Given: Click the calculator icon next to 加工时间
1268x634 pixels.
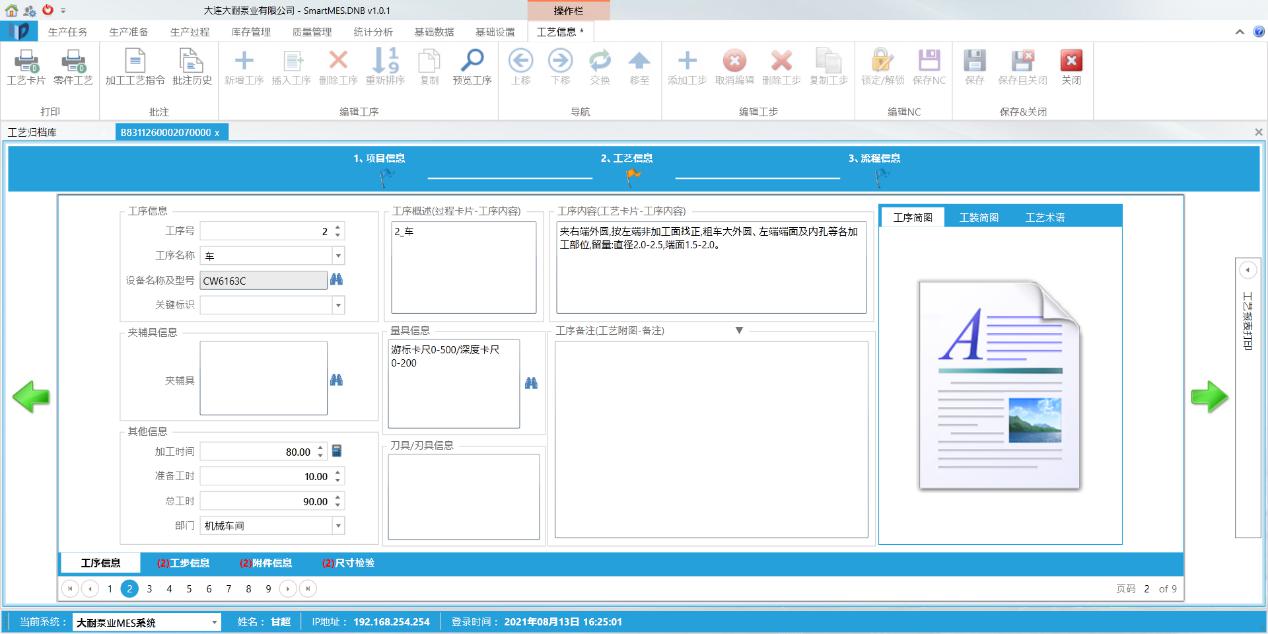Looking at the screenshot, I should [337, 451].
